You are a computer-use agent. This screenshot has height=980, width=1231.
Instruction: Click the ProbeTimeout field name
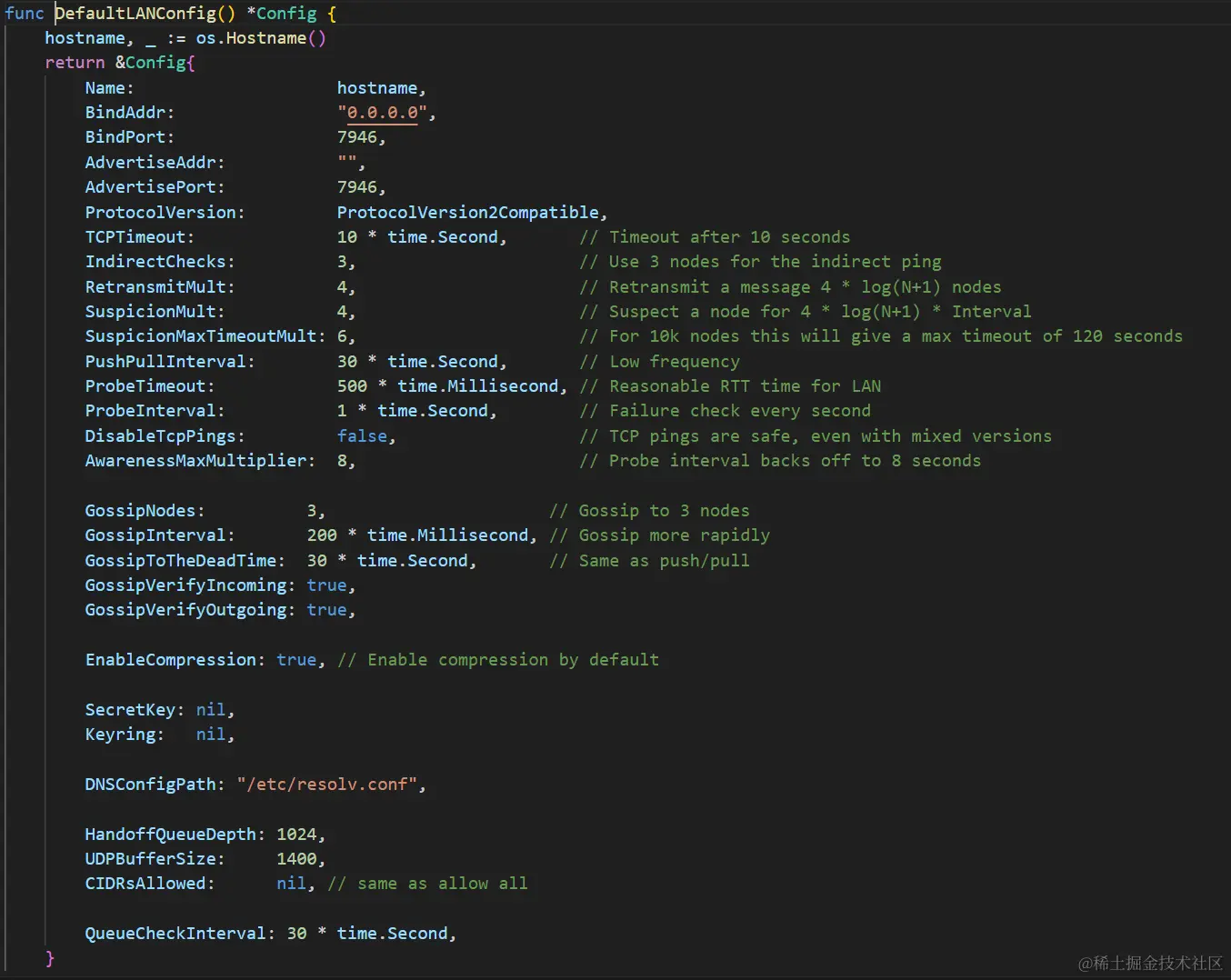click(x=145, y=386)
